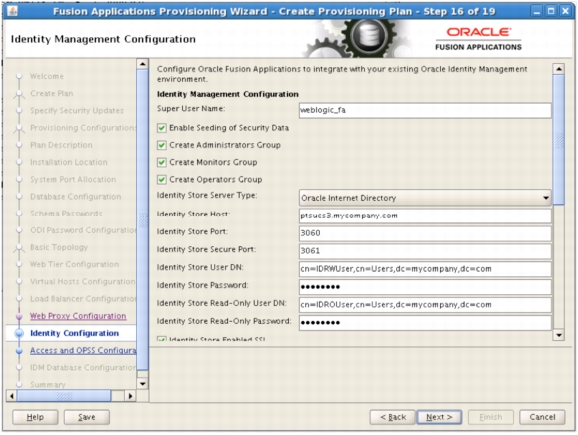Click the Summary step label
Image resolution: width=578 pixels, height=435 pixels.
[48, 385]
